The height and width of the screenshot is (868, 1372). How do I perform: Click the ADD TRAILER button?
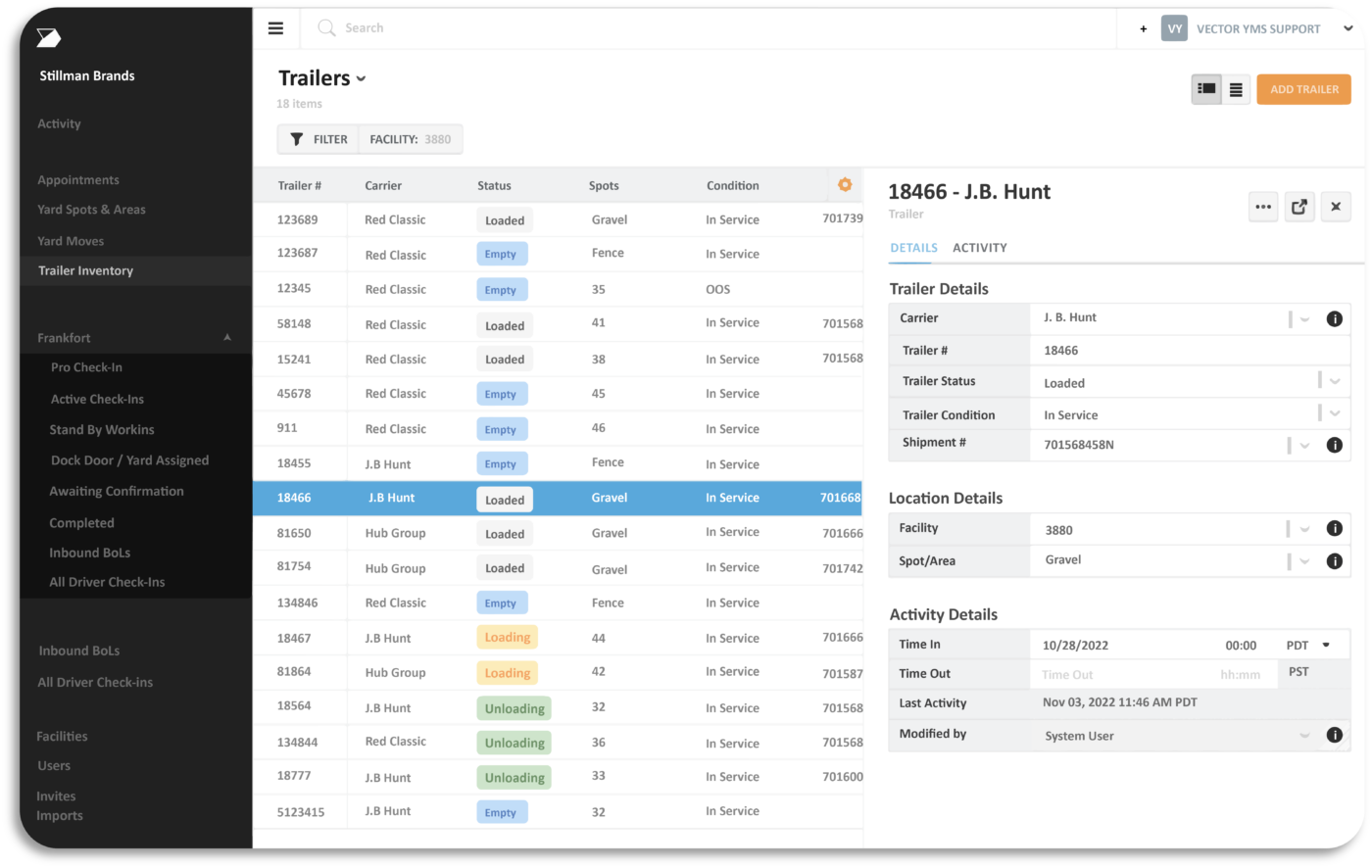(1303, 88)
